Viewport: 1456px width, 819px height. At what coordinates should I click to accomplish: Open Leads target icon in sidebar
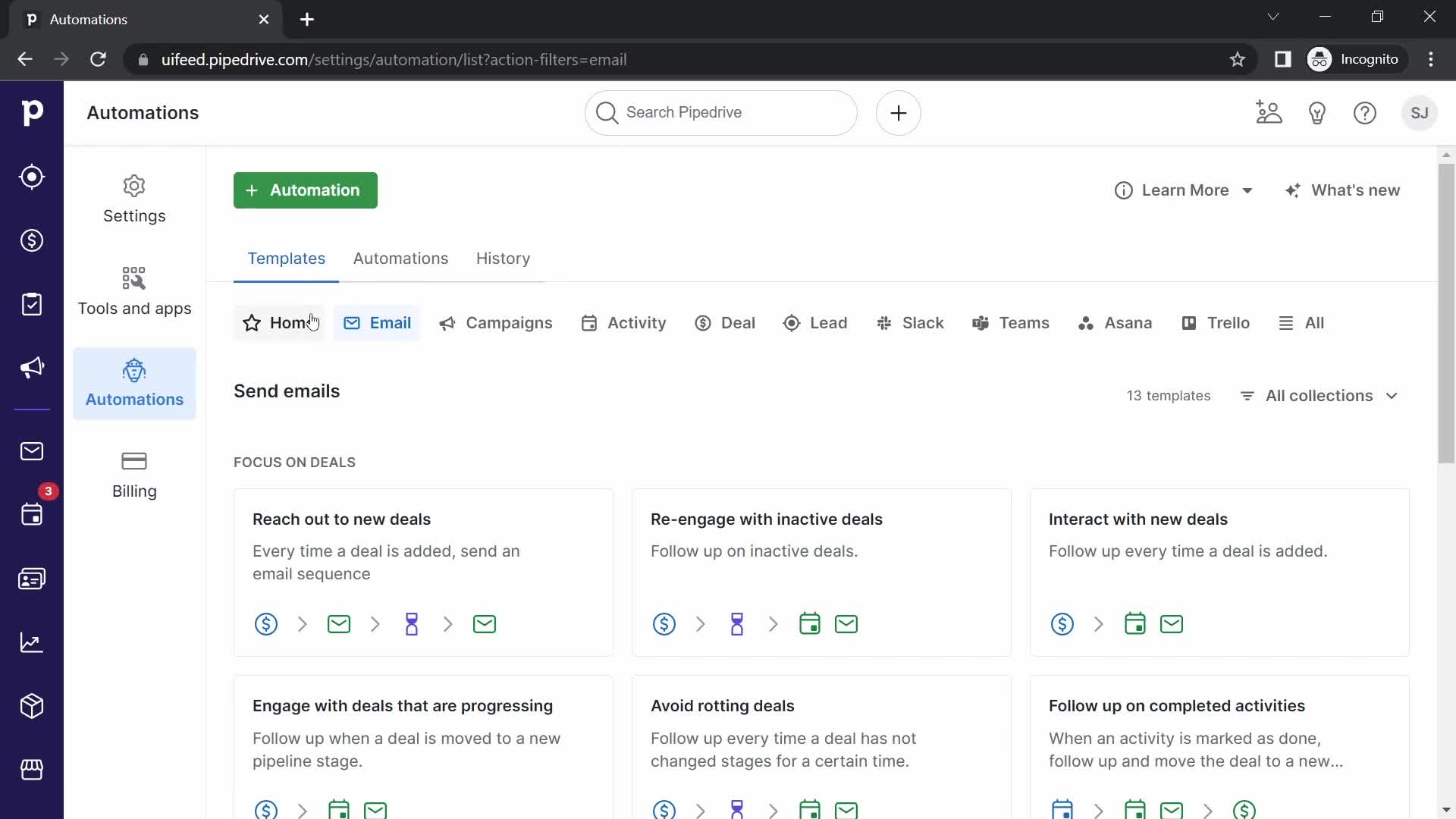(x=32, y=177)
